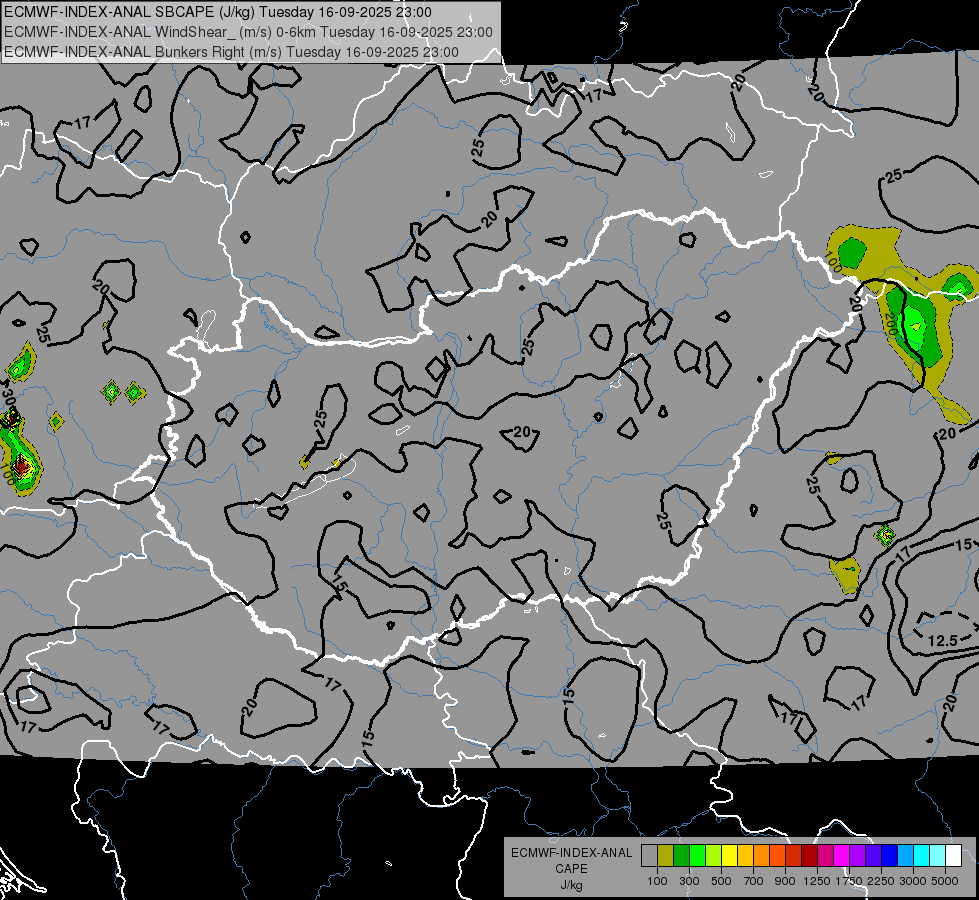Click the pure yellow legend swatch

(729, 856)
